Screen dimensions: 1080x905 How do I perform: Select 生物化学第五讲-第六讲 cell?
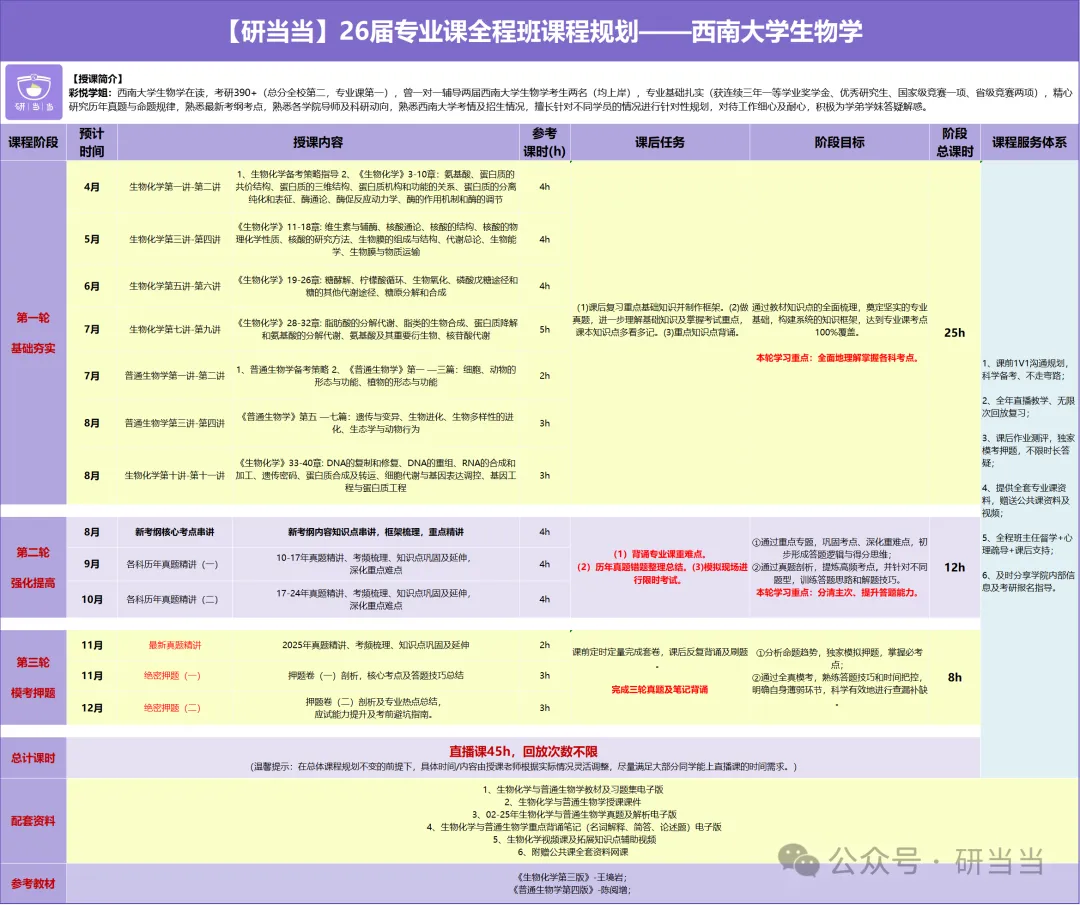click(x=175, y=287)
